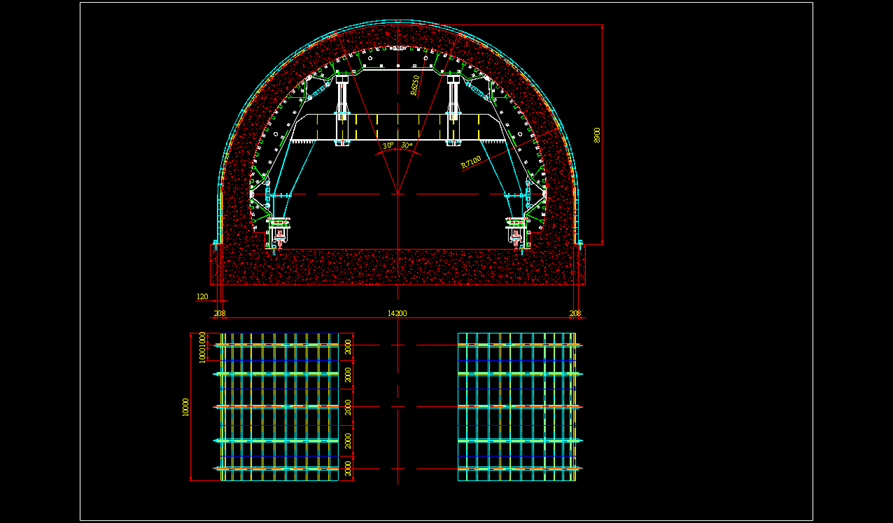The image size is (893, 523).
Task: Click the 10000 length dimension text
Action: tap(185, 406)
